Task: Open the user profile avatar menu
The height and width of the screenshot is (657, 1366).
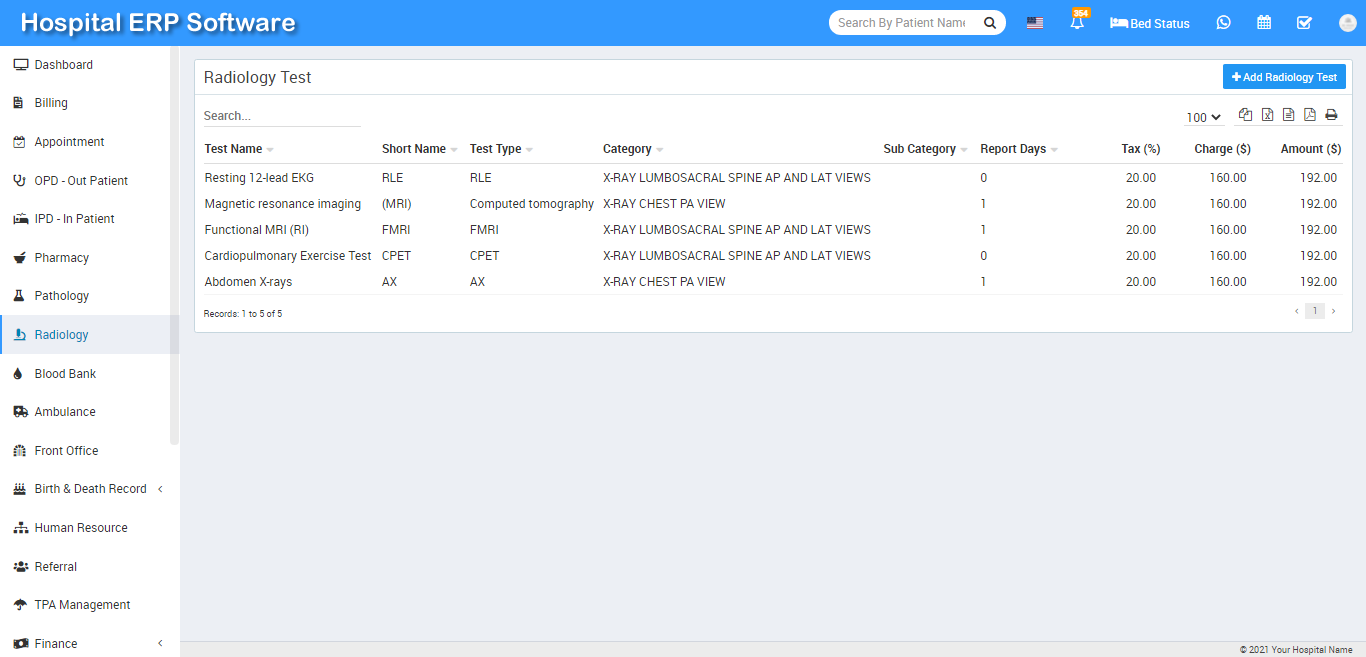Action: (1345, 22)
